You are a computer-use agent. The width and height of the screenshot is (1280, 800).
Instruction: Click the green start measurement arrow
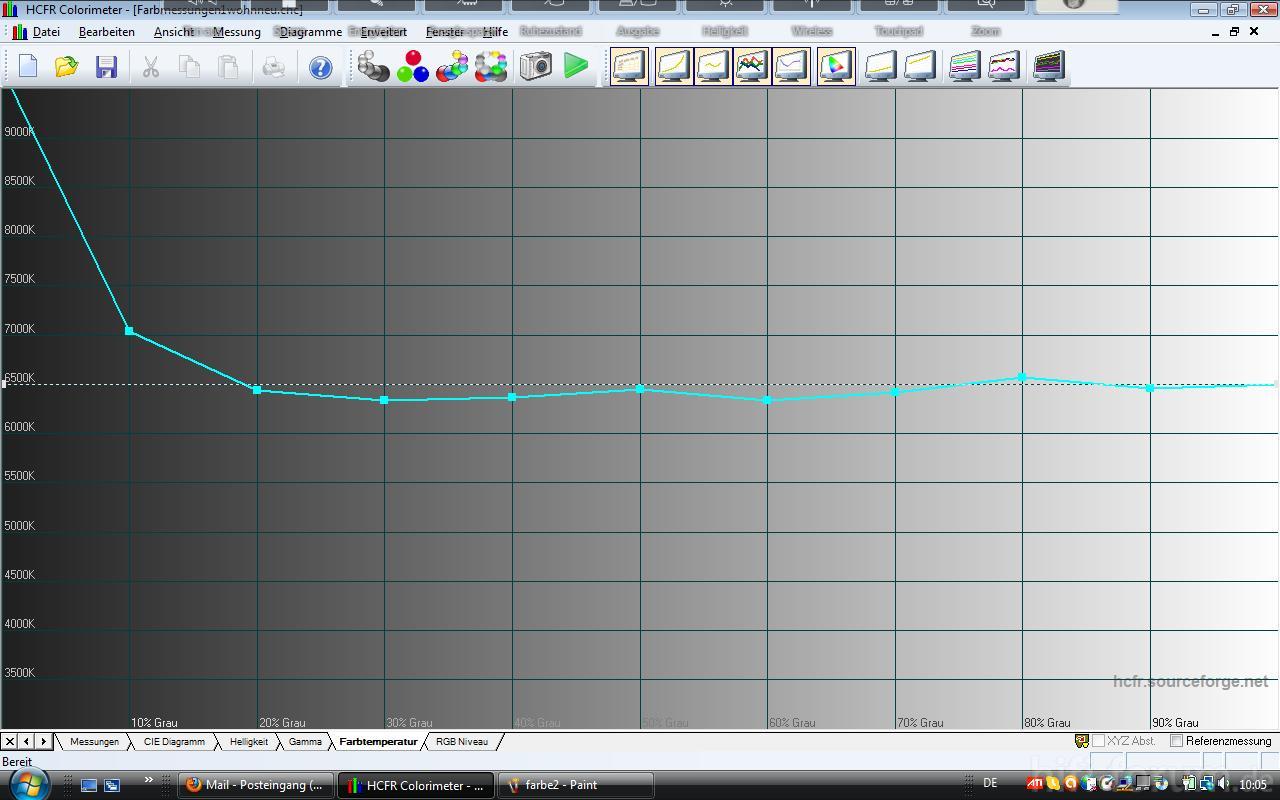pyautogui.click(x=576, y=67)
